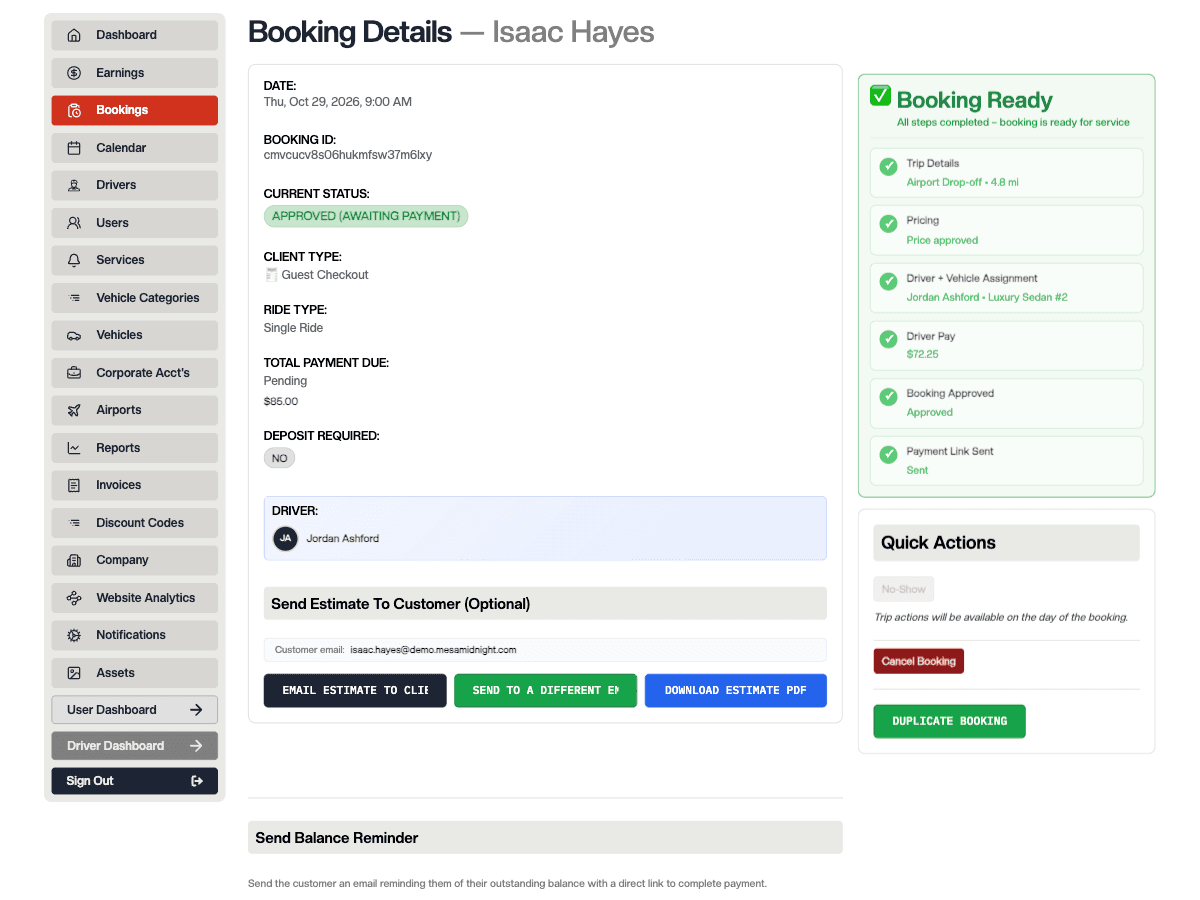This screenshot has height=900, width=1200.
Task: Click the Invoices document icon
Action: click(x=74, y=485)
